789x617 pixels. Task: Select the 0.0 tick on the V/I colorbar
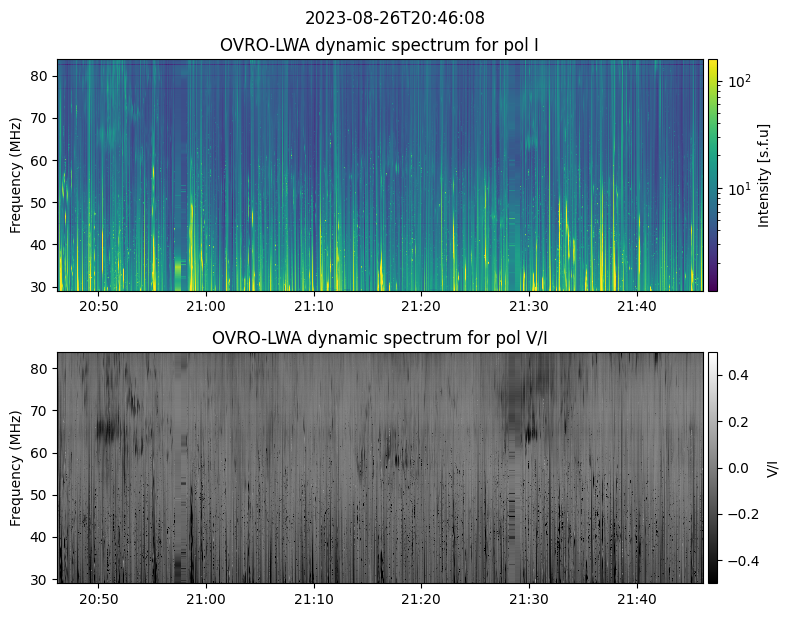pos(737,467)
